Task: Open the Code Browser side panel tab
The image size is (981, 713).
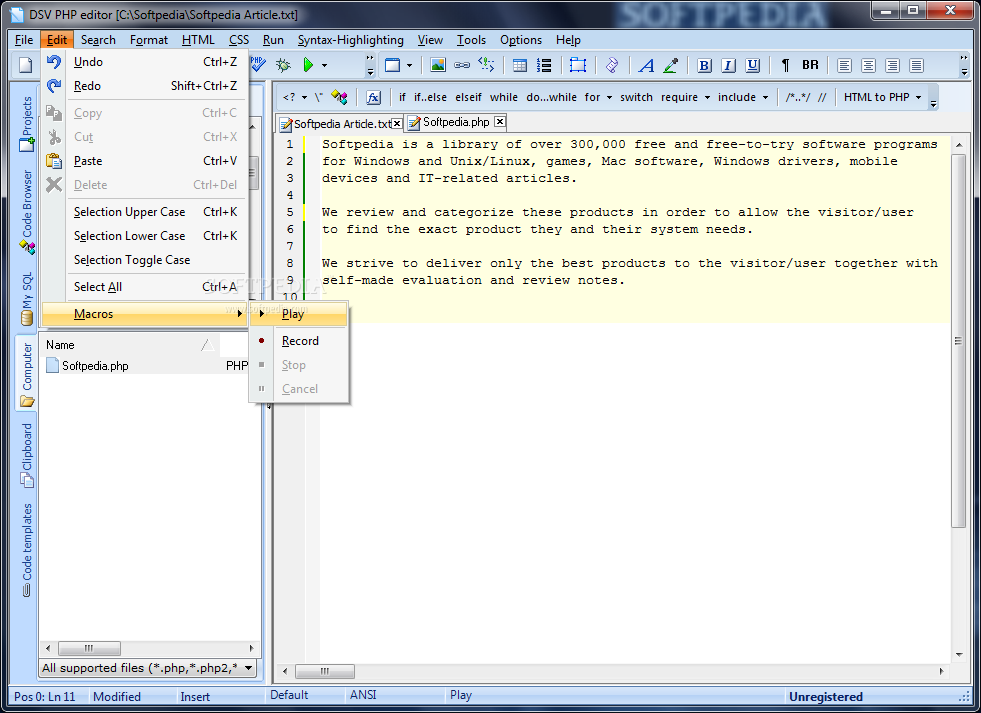Action: 26,211
